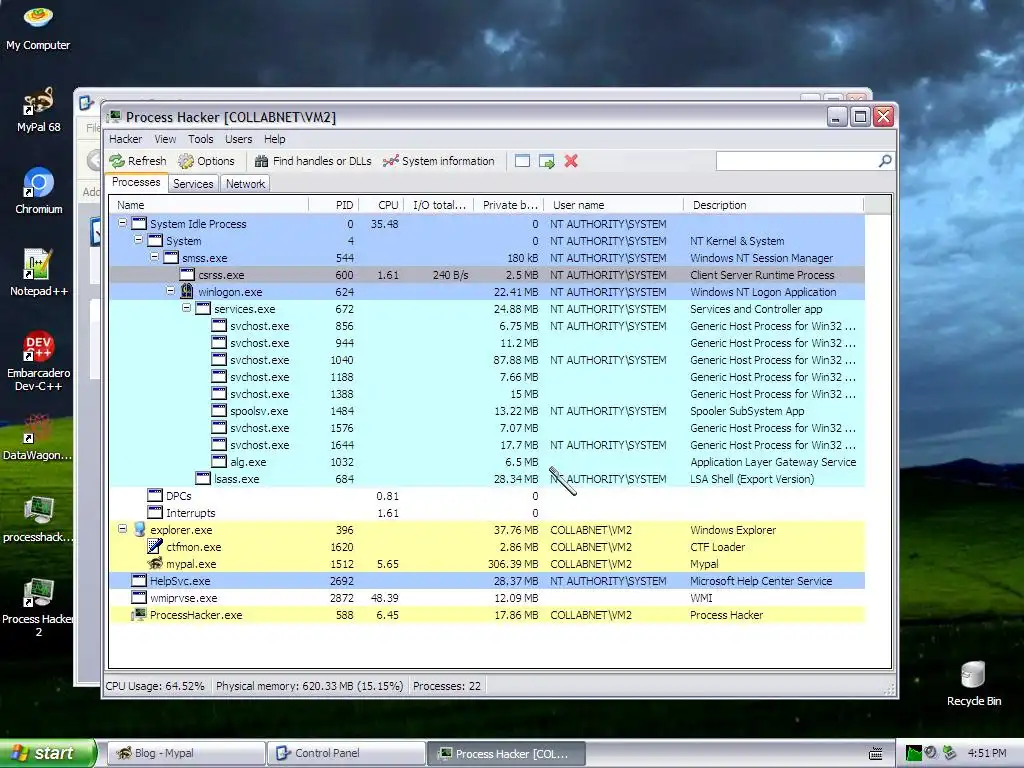
Task: Click the explorer.exe process icon
Action: pos(139,530)
